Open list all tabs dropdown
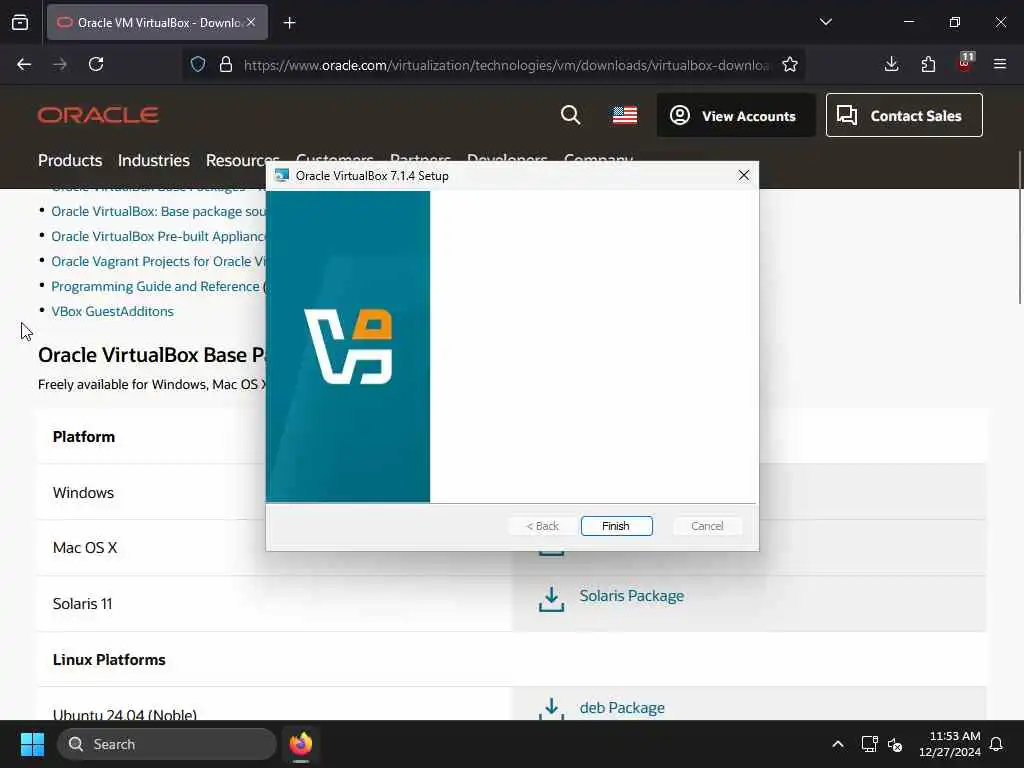 tap(825, 22)
